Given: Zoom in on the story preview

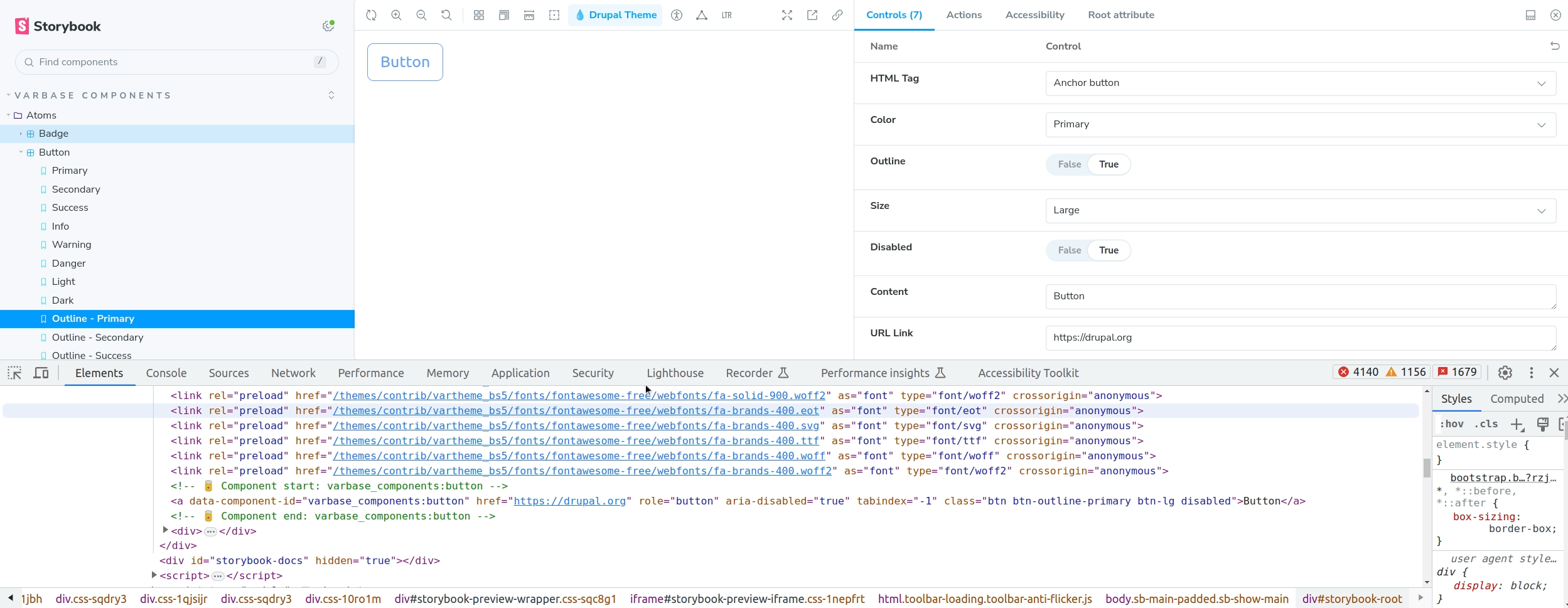Looking at the screenshot, I should click(396, 15).
